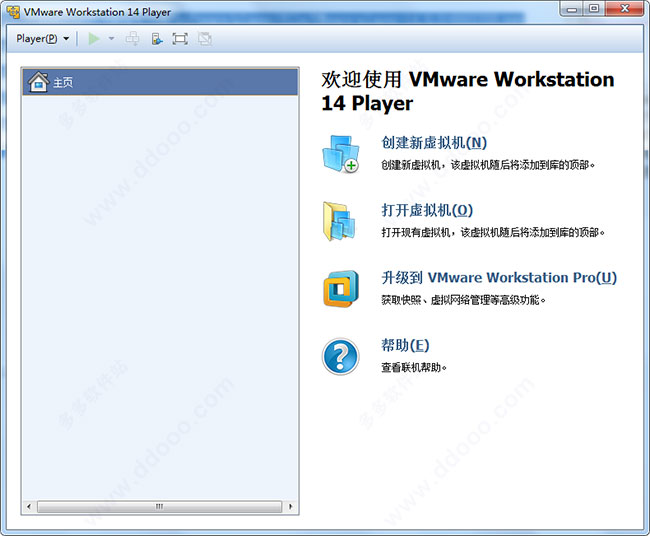
Task: Click the home house icon in library
Action: [x=39, y=82]
